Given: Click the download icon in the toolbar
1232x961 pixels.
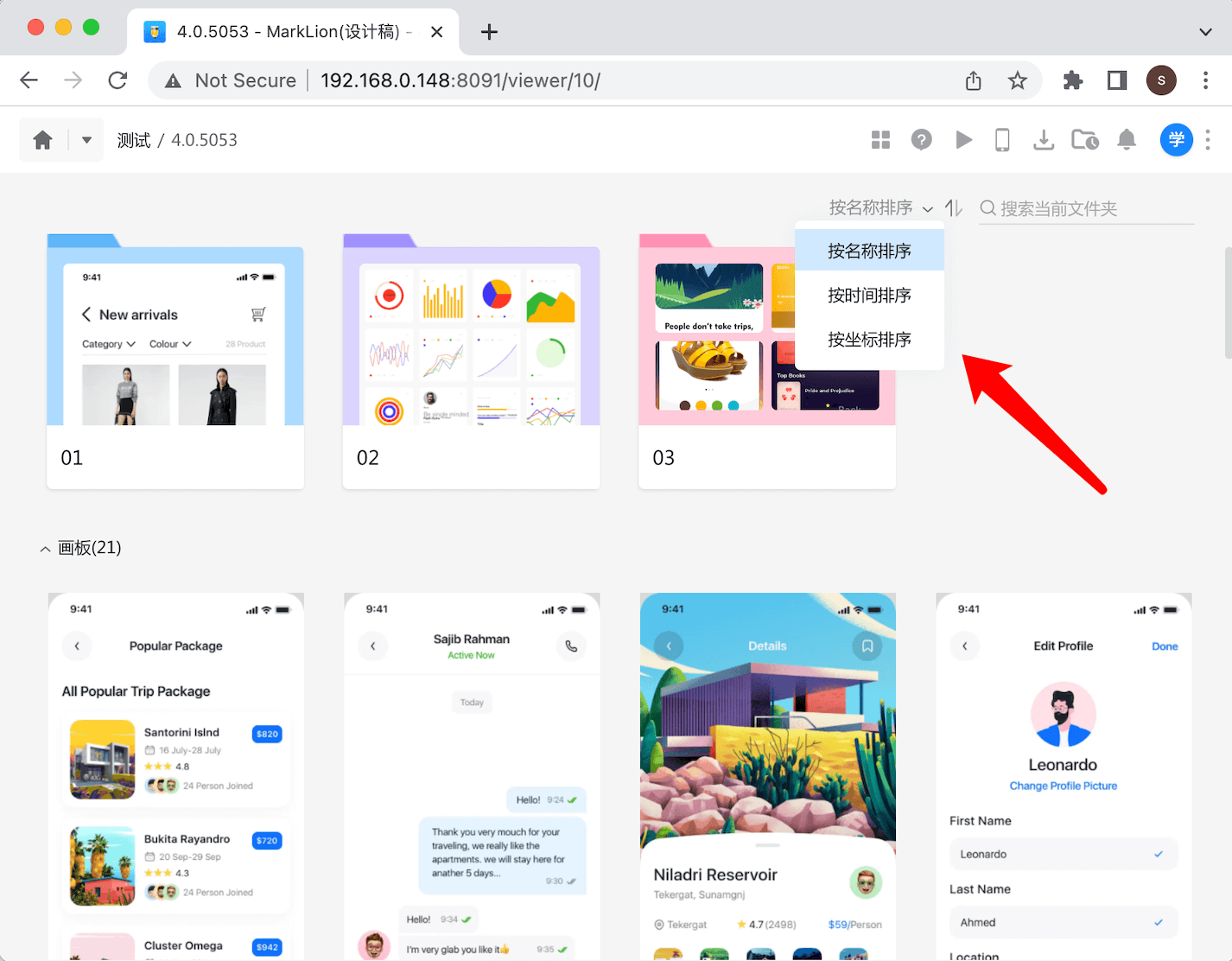Looking at the screenshot, I should (x=1044, y=140).
